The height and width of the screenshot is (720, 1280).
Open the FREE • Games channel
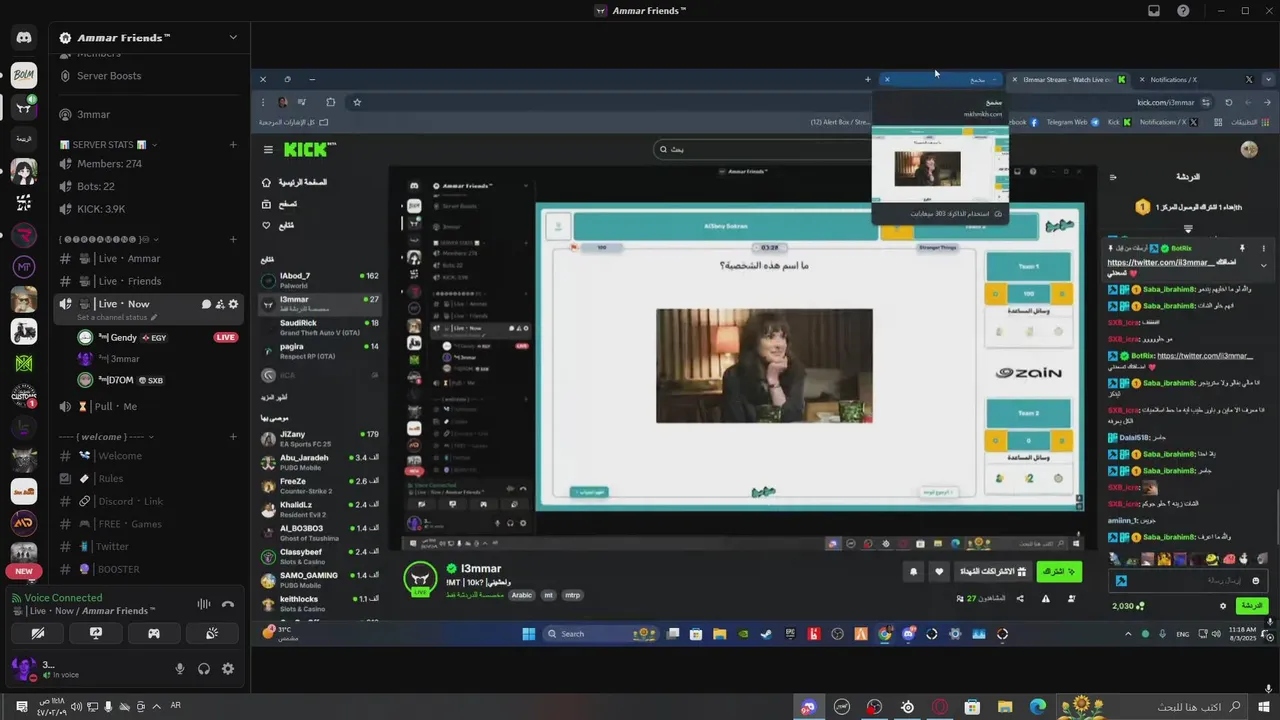point(130,524)
